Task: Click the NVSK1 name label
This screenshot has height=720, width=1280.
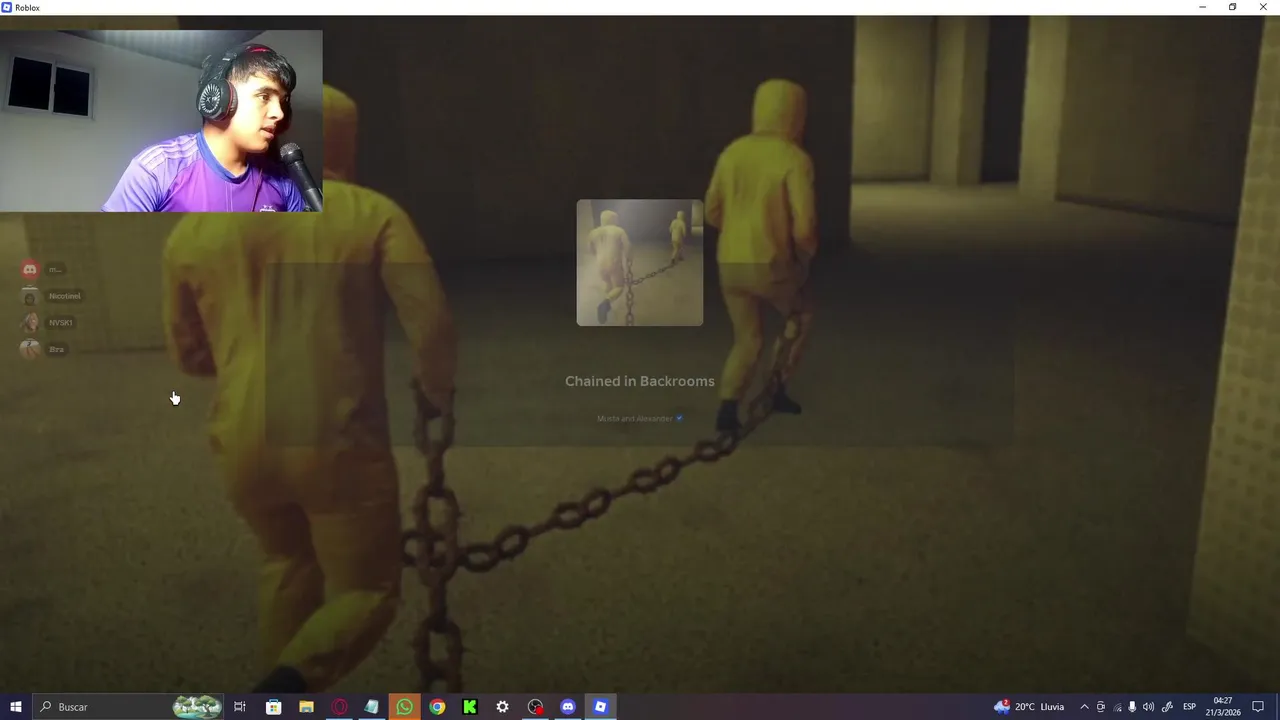Action: click(60, 322)
